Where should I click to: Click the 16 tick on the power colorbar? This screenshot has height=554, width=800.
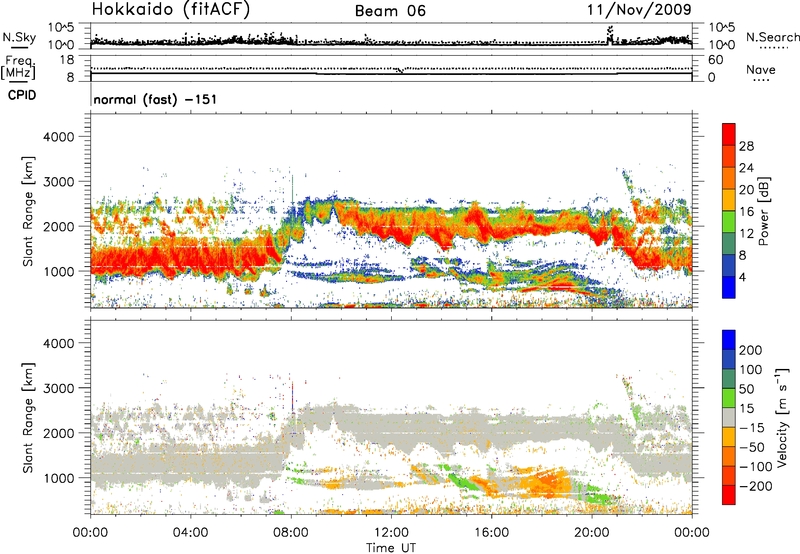(x=746, y=212)
